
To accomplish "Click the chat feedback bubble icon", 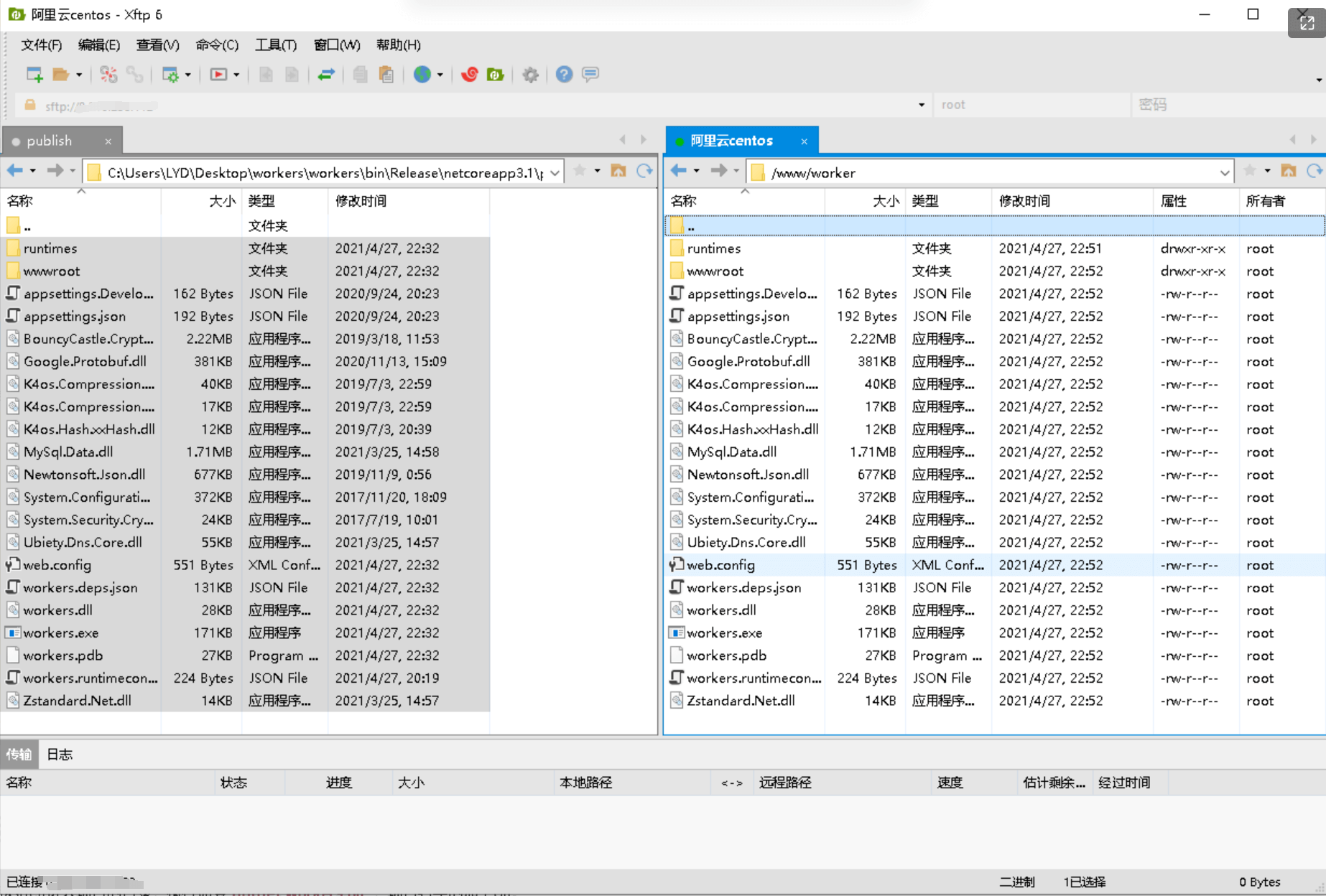I will (x=590, y=75).
